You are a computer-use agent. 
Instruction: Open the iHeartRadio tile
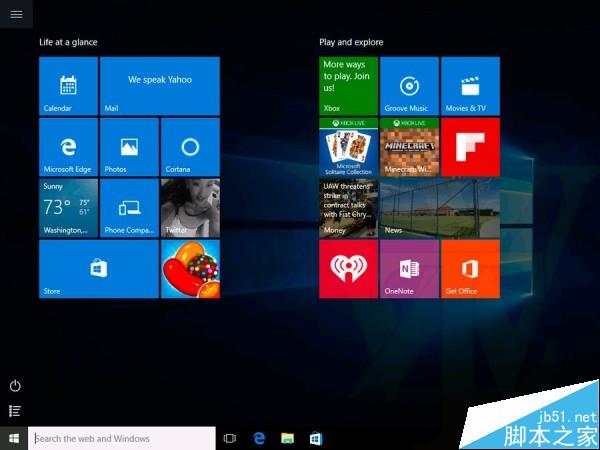coord(348,269)
